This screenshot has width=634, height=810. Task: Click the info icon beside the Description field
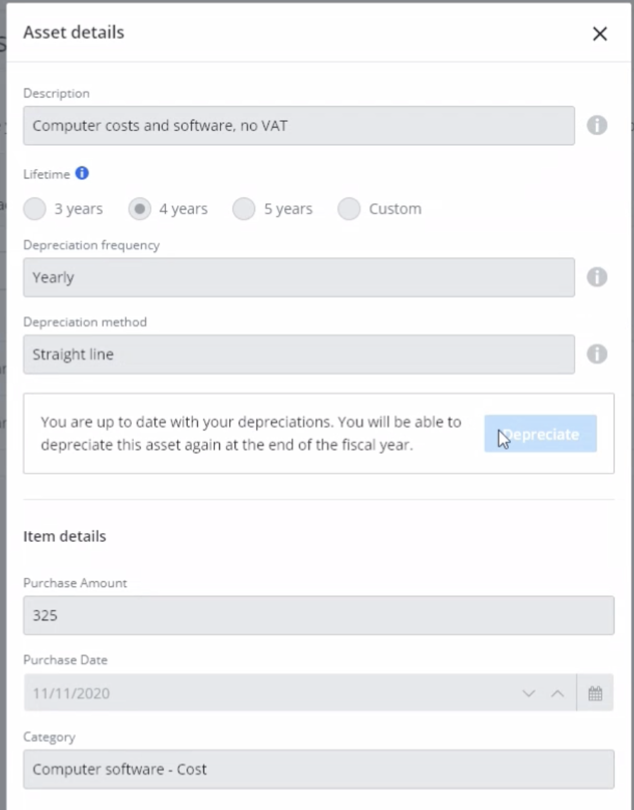point(597,126)
